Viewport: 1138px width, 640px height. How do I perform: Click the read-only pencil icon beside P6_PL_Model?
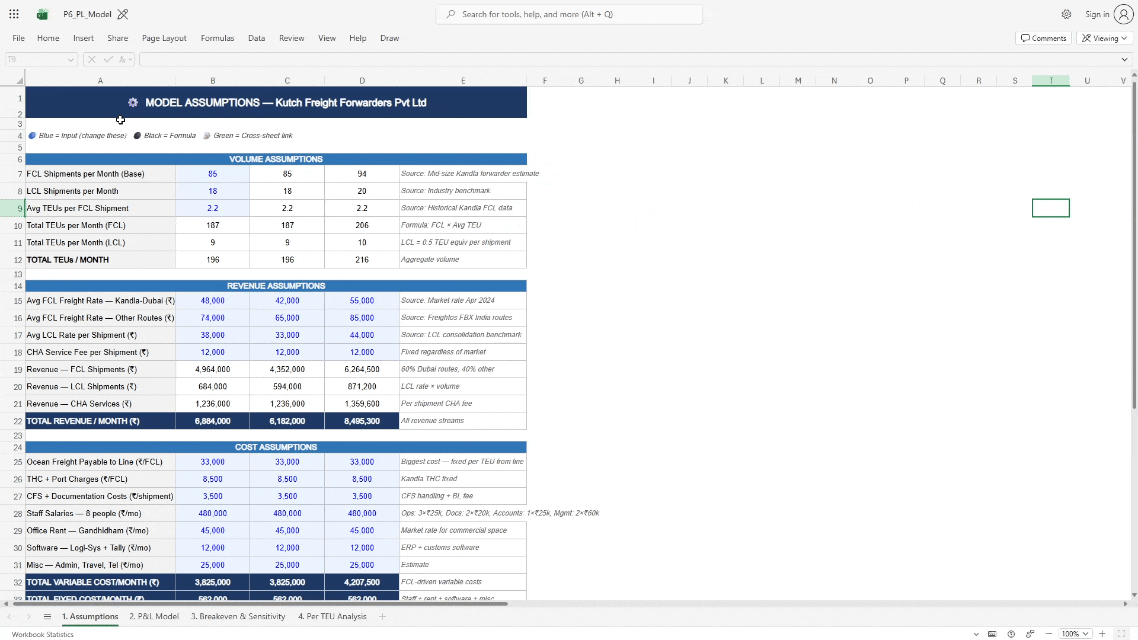pos(123,14)
